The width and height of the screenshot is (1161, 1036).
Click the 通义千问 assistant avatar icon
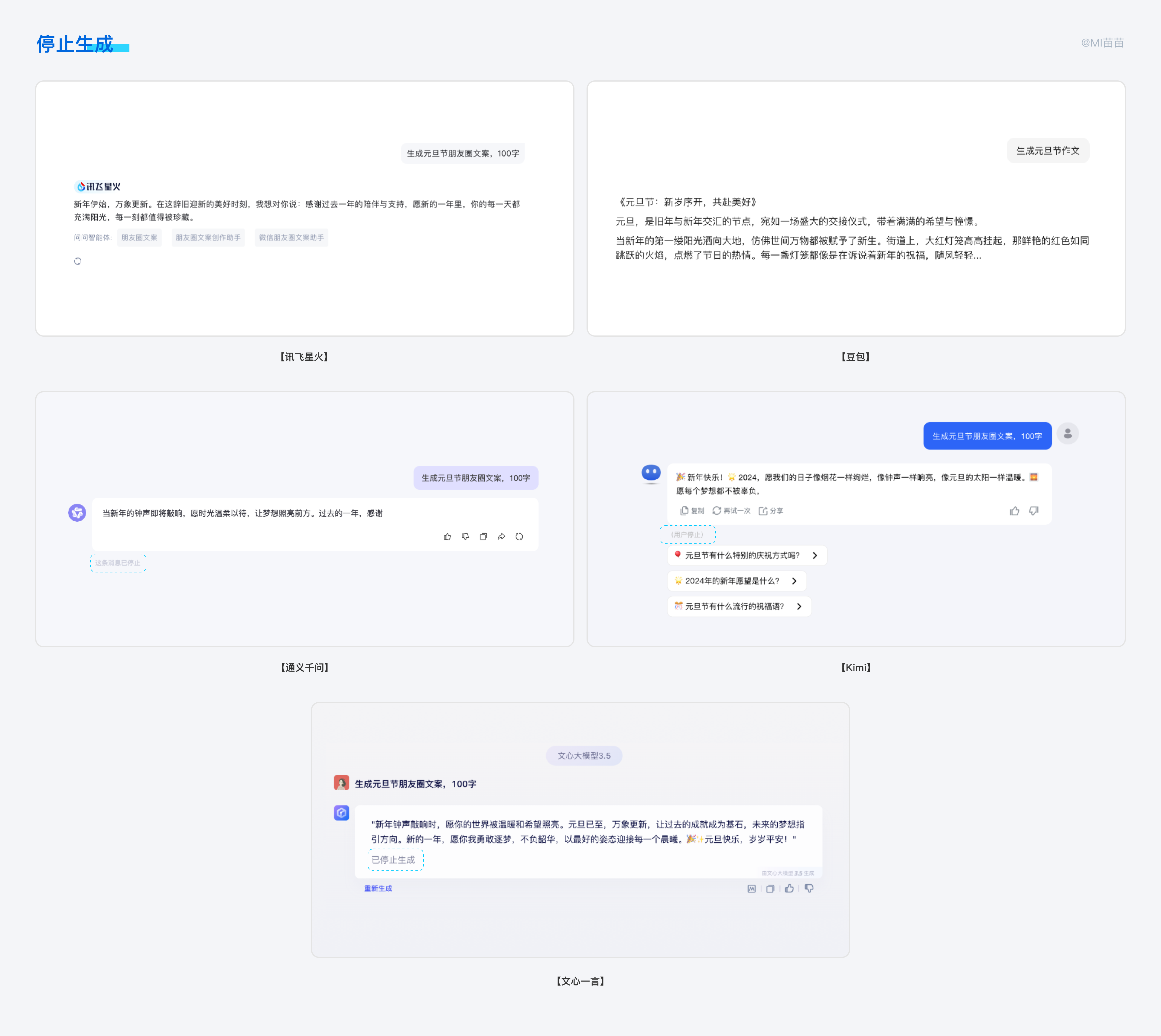pos(77,513)
